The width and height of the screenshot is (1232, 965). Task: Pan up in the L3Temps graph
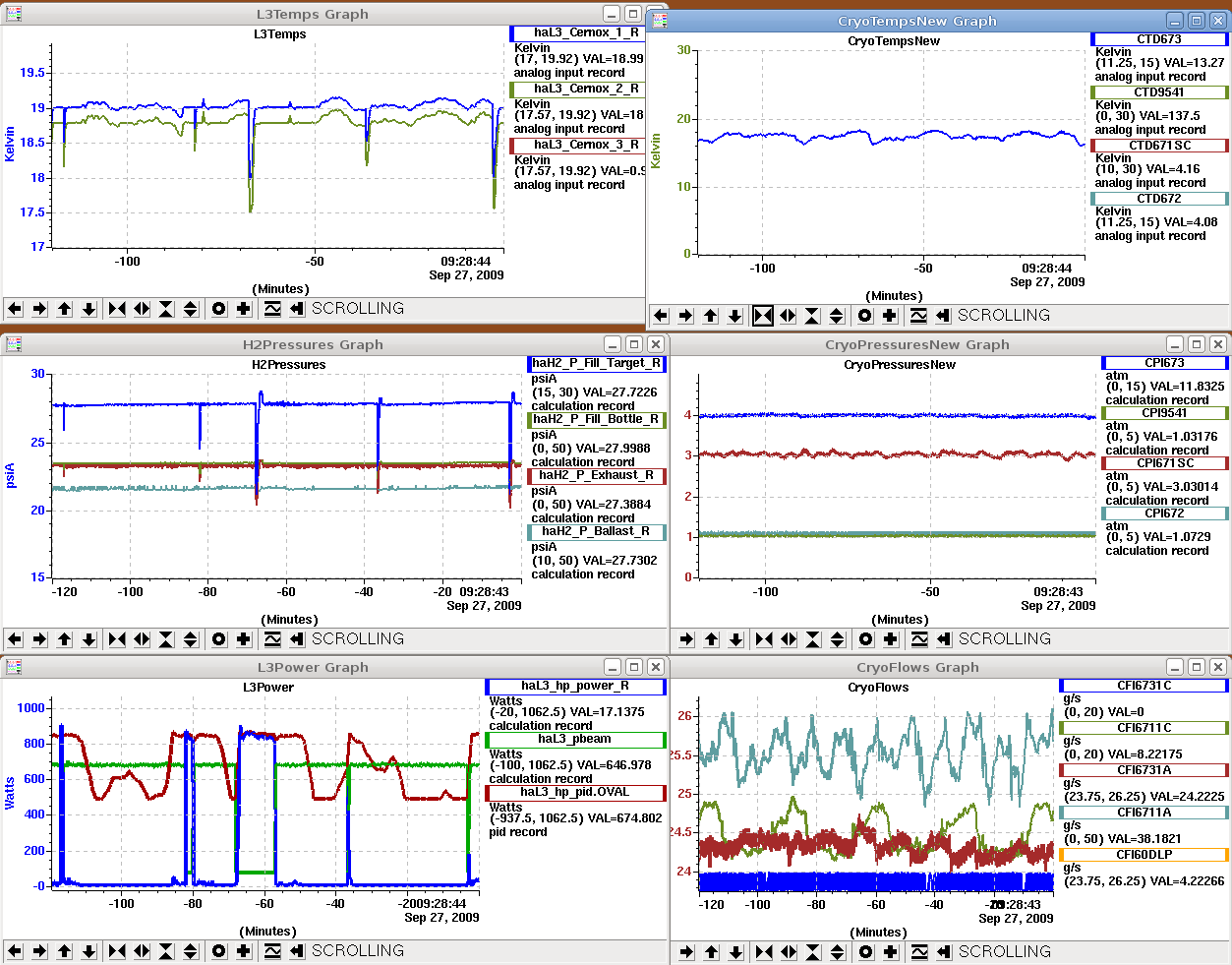[65, 309]
